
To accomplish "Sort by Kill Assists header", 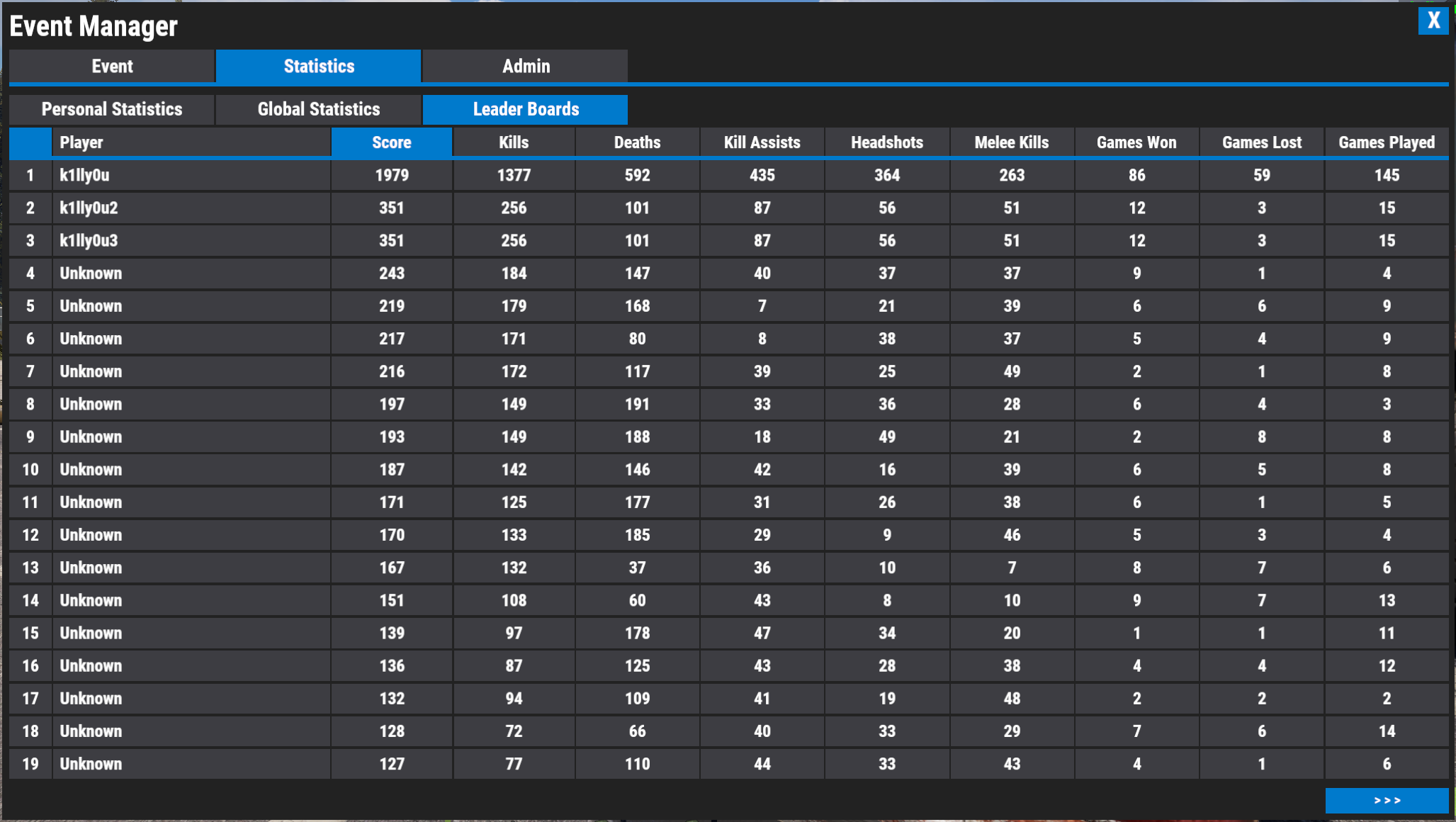I will [762, 142].
